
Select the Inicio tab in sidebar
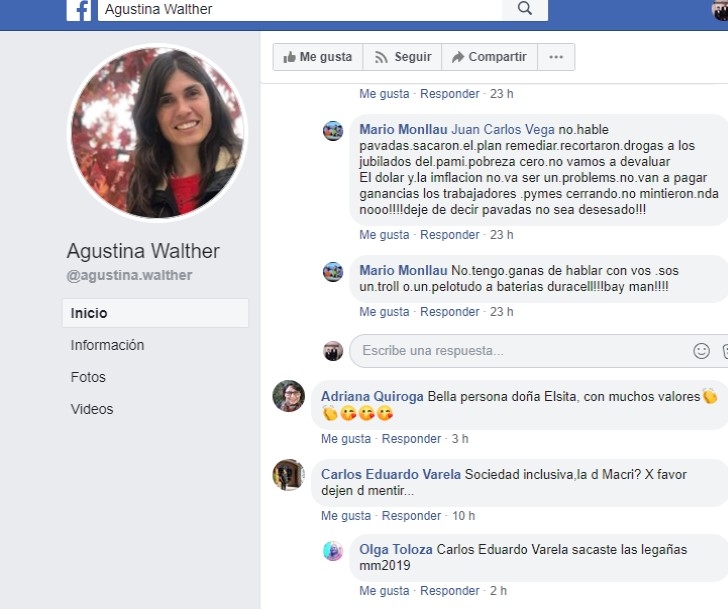pos(155,313)
